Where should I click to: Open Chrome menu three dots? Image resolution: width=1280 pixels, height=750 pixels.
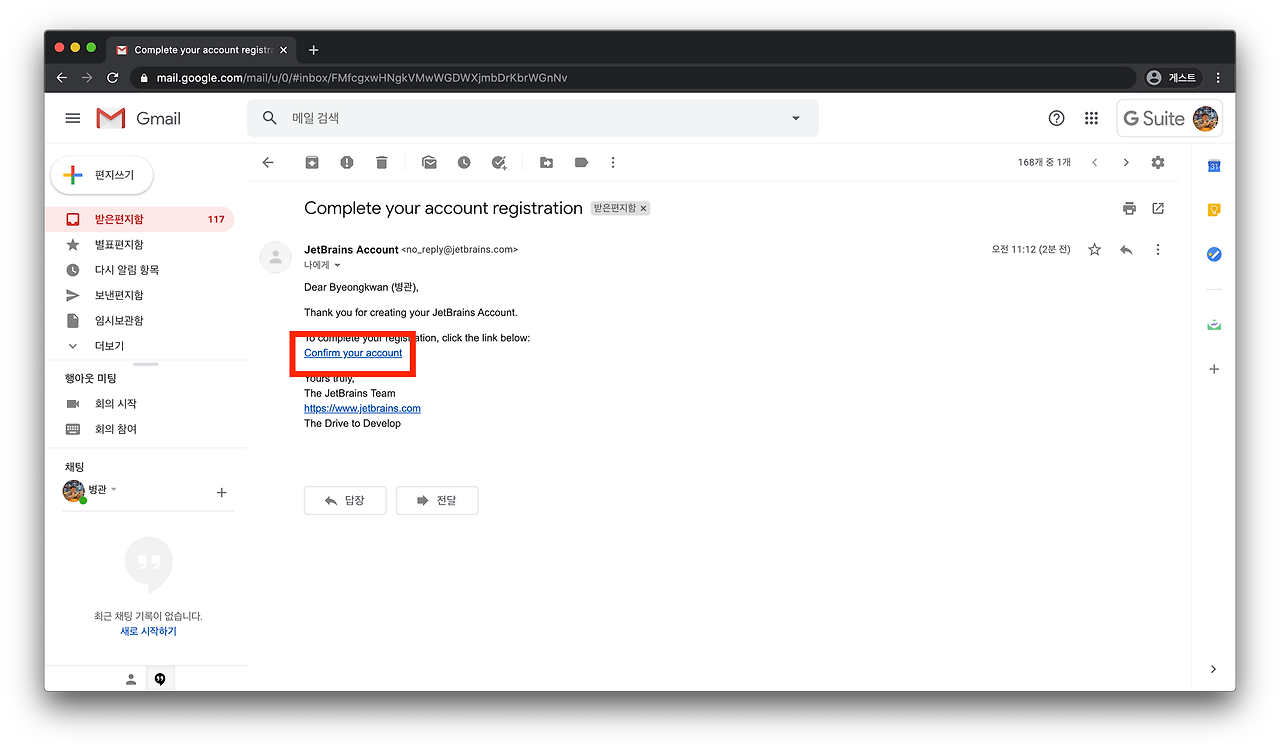(x=1218, y=77)
